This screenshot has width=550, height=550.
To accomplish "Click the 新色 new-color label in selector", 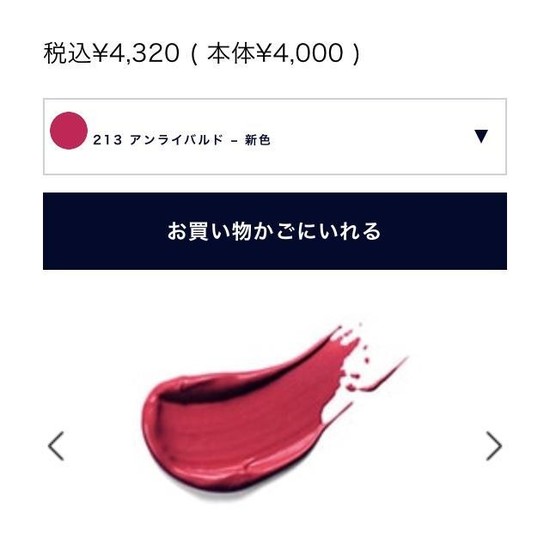I will pos(257,140).
